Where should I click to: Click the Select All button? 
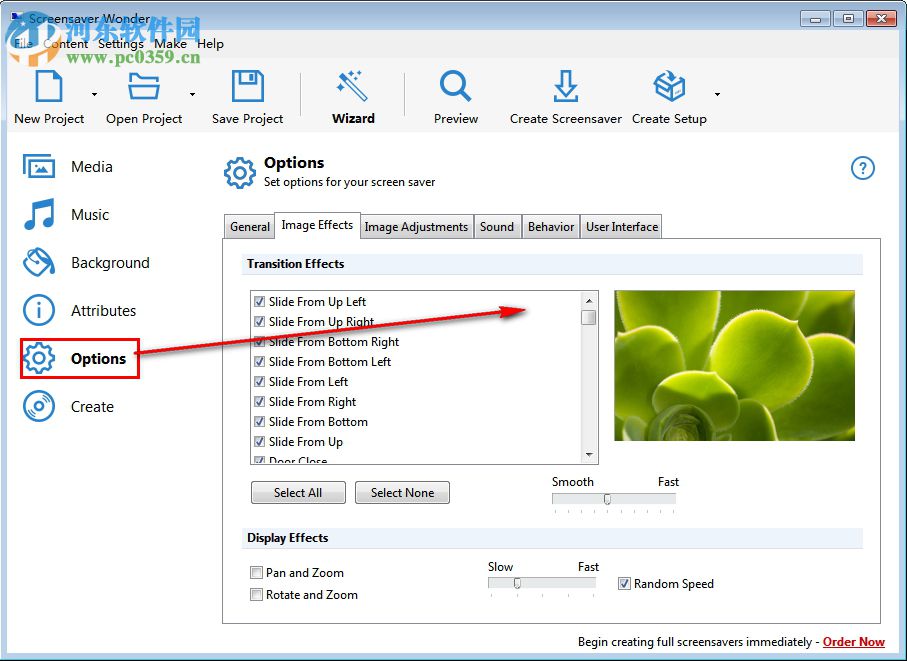coord(298,493)
